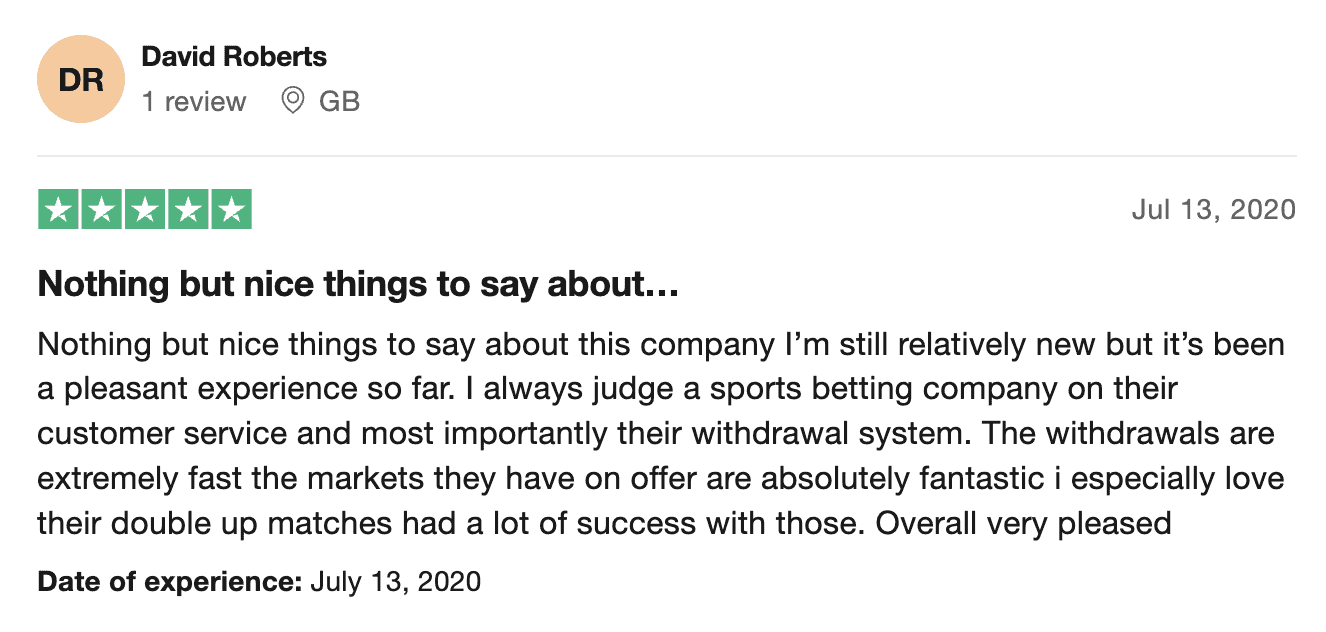Open David Roberts profile name

pyautogui.click(x=234, y=57)
